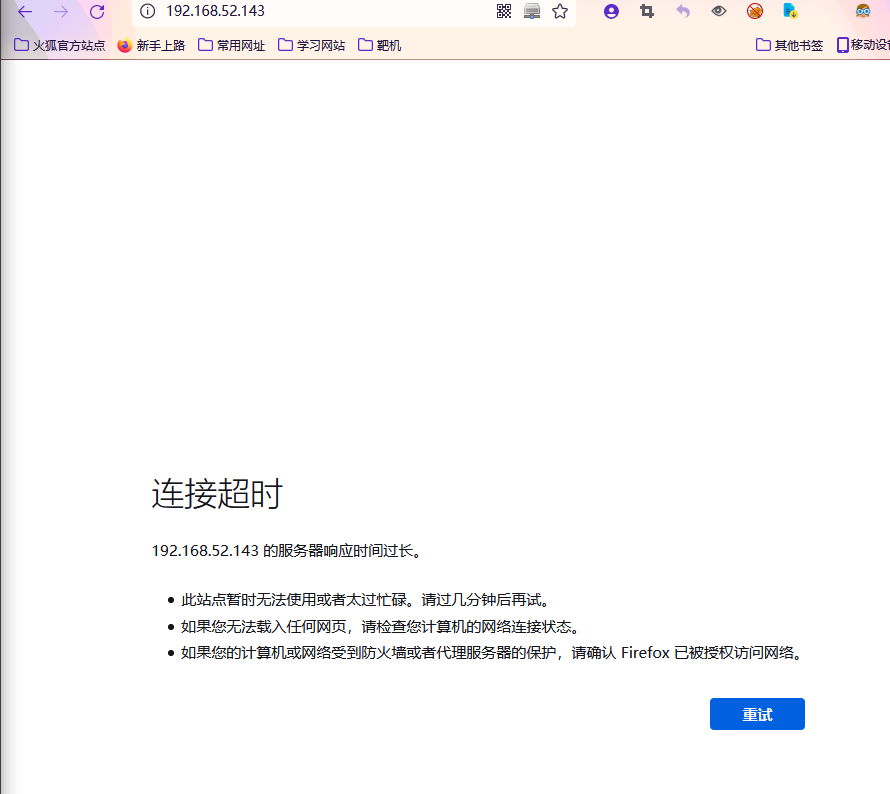
Task: Click the 重试 retry button
Action: click(757, 714)
